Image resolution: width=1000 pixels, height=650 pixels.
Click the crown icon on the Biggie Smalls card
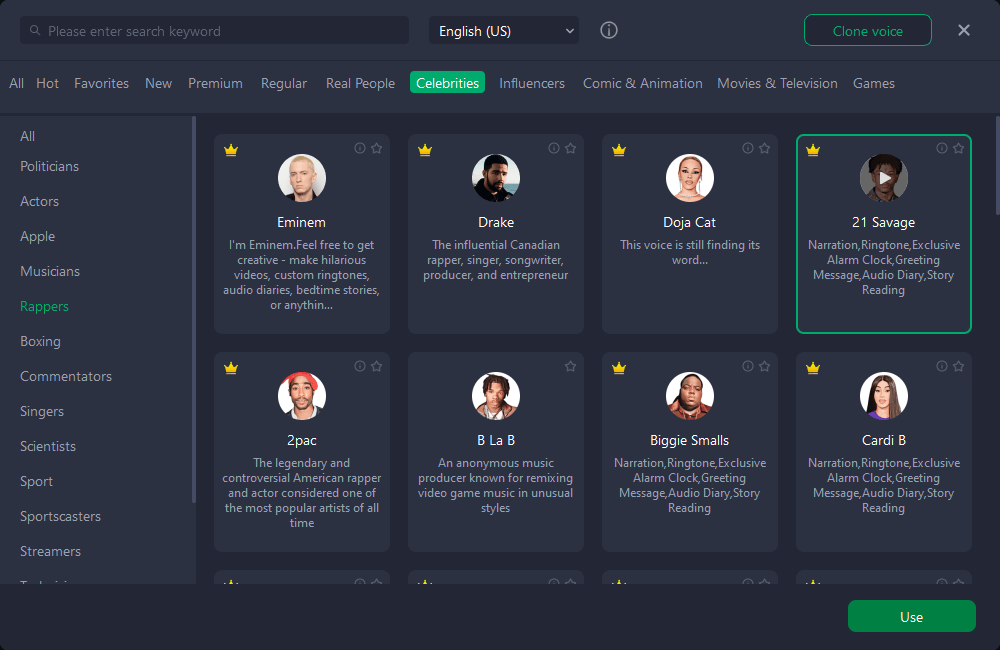click(x=619, y=368)
